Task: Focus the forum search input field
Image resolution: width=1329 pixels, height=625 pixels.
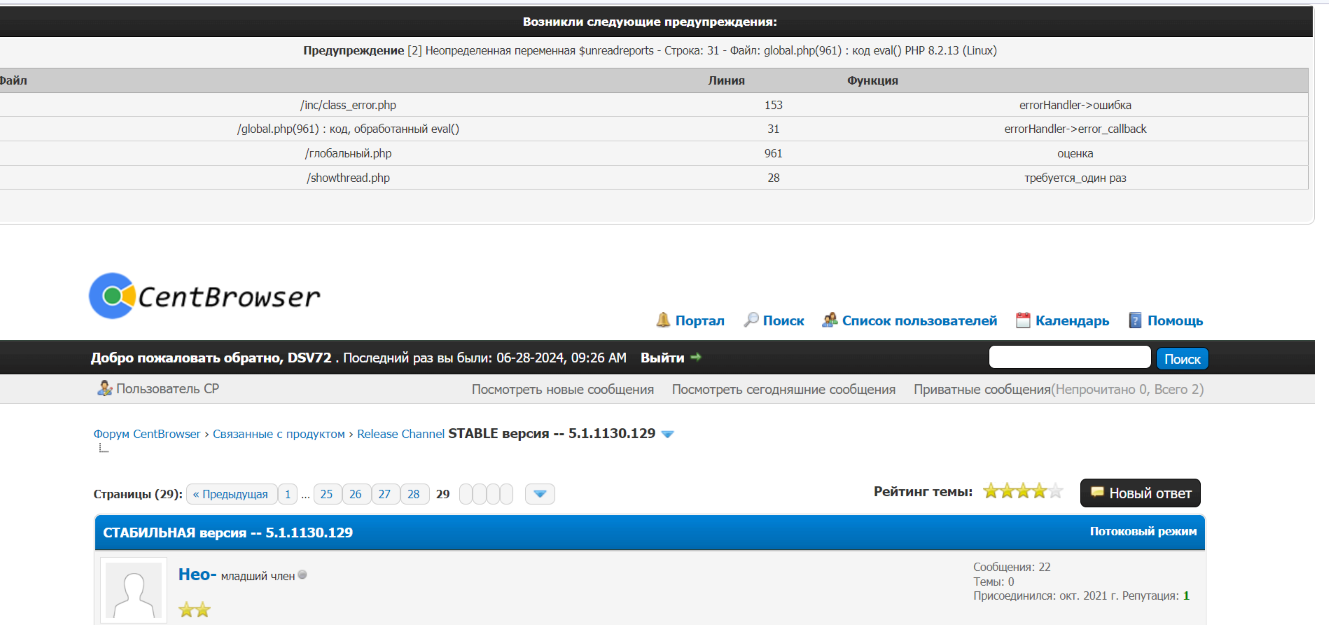Action: (x=1070, y=357)
